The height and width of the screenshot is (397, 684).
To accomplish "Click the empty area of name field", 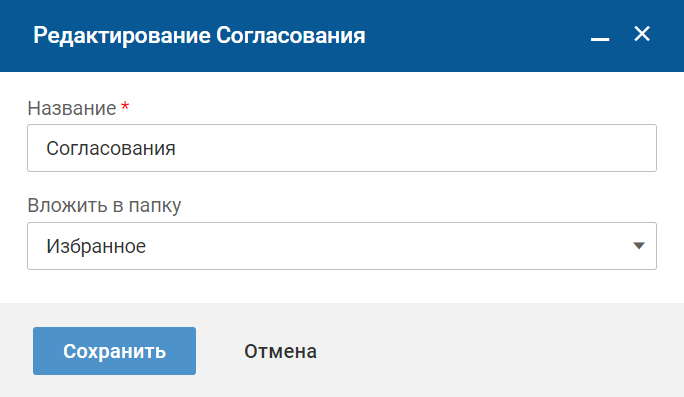I will (414, 148).
